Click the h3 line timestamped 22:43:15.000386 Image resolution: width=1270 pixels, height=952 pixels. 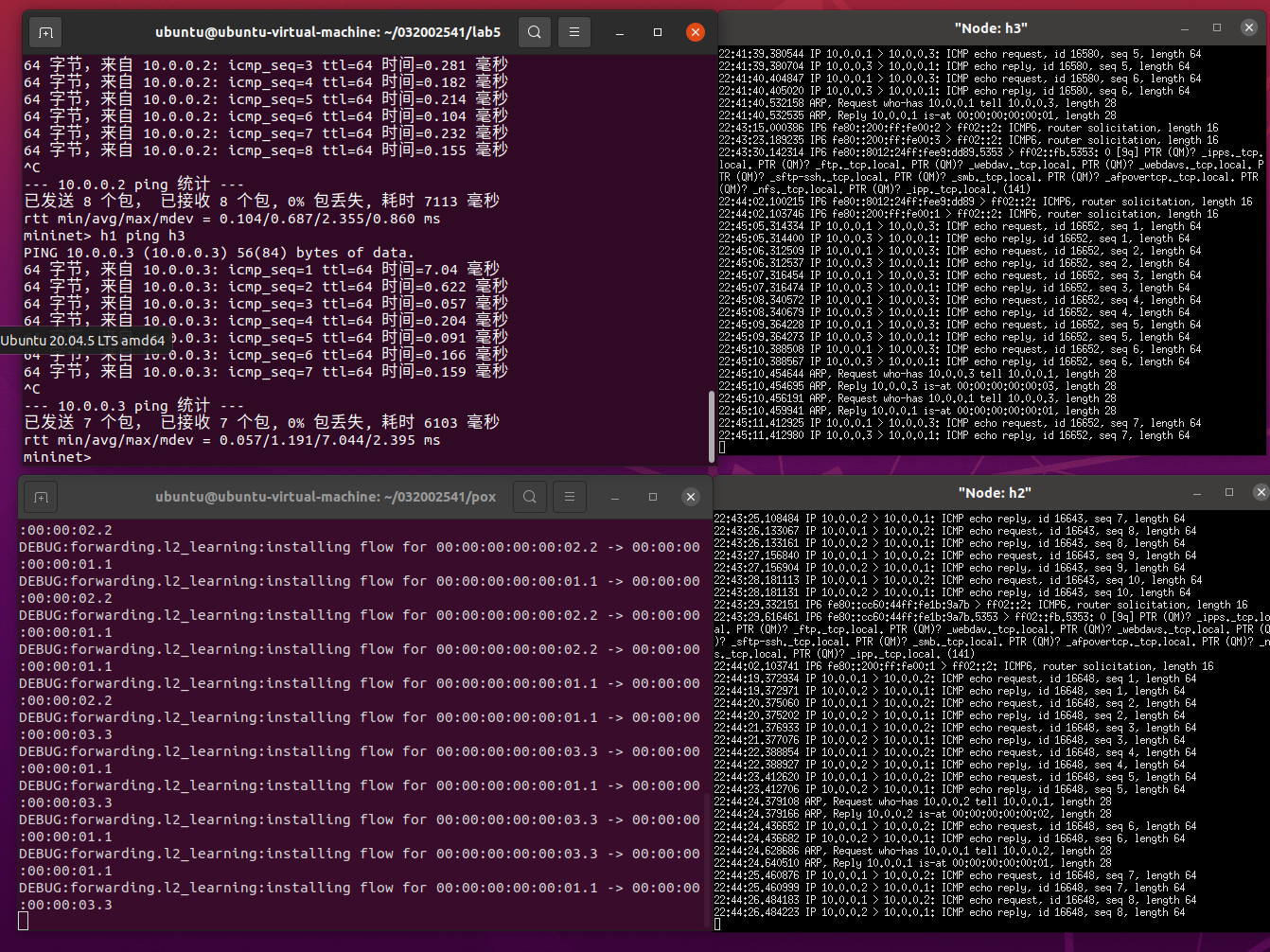[x=968, y=128]
